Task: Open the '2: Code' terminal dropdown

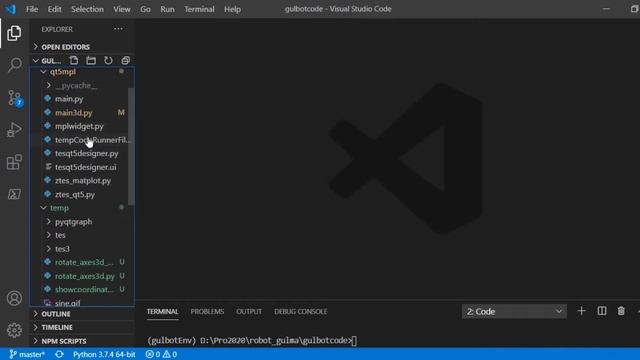Action: pos(514,311)
